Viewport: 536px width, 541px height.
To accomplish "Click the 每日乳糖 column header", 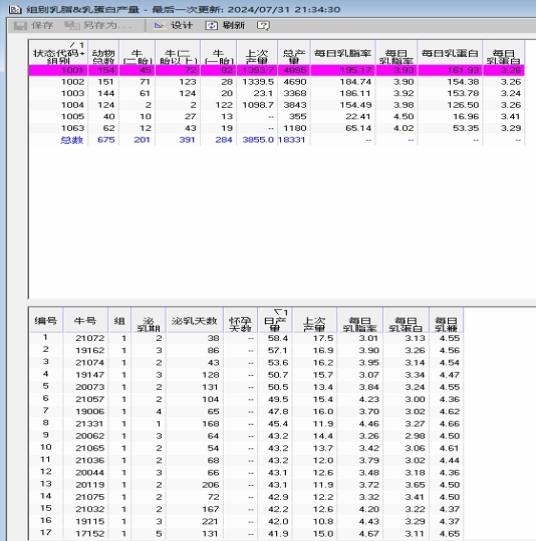I will click(446, 321).
